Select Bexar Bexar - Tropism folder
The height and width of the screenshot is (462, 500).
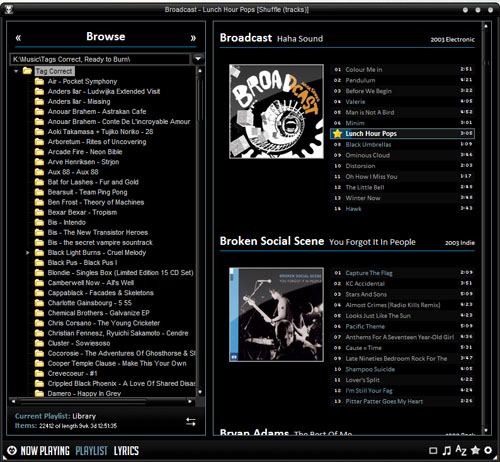[82, 212]
